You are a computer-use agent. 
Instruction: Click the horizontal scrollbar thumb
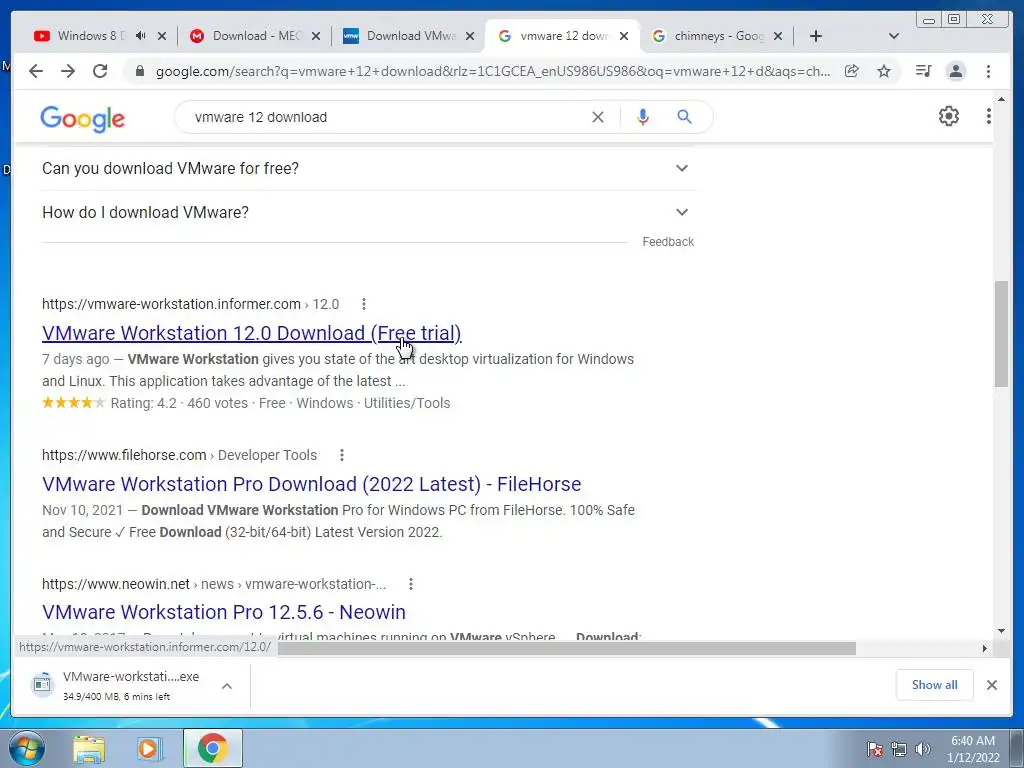point(567,648)
